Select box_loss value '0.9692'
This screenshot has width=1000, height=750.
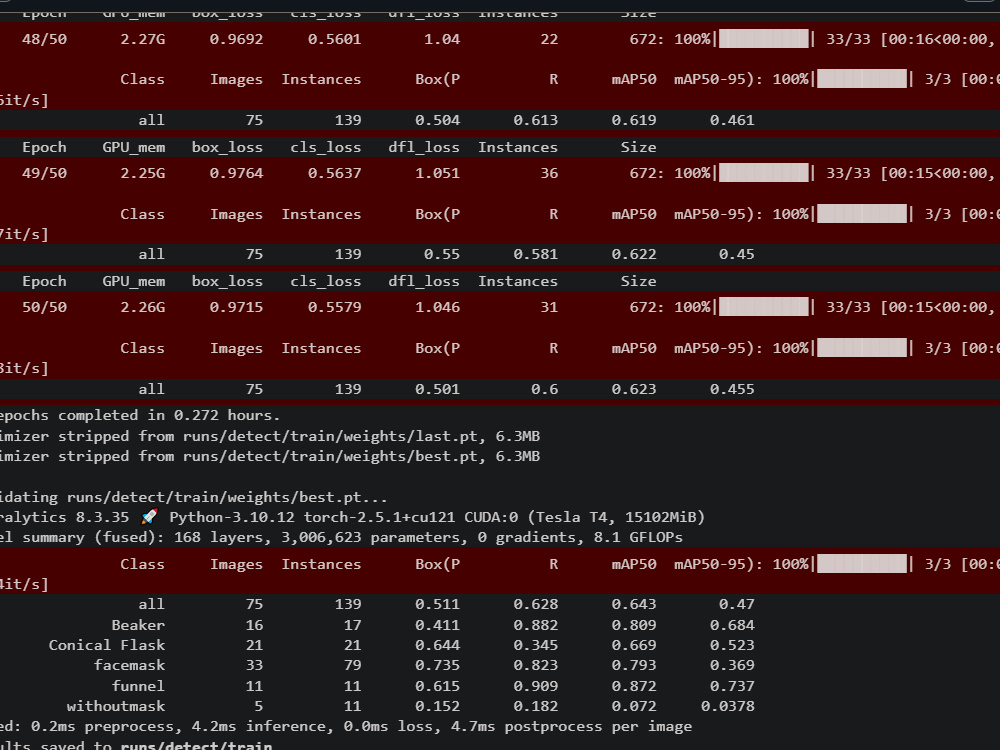tap(236, 39)
